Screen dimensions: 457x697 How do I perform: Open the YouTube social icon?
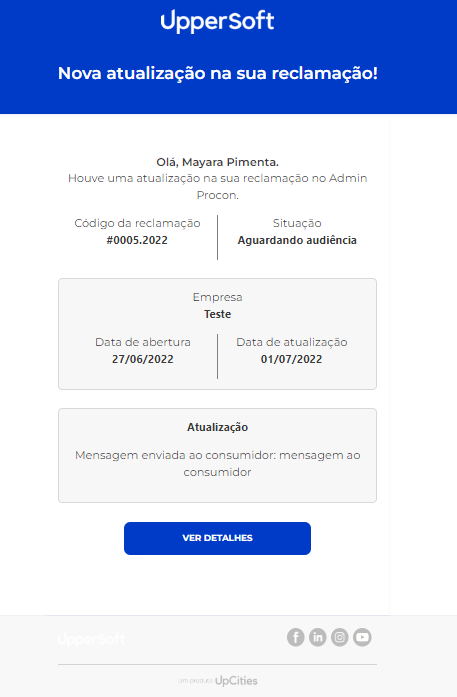pyautogui.click(x=362, y=637)
